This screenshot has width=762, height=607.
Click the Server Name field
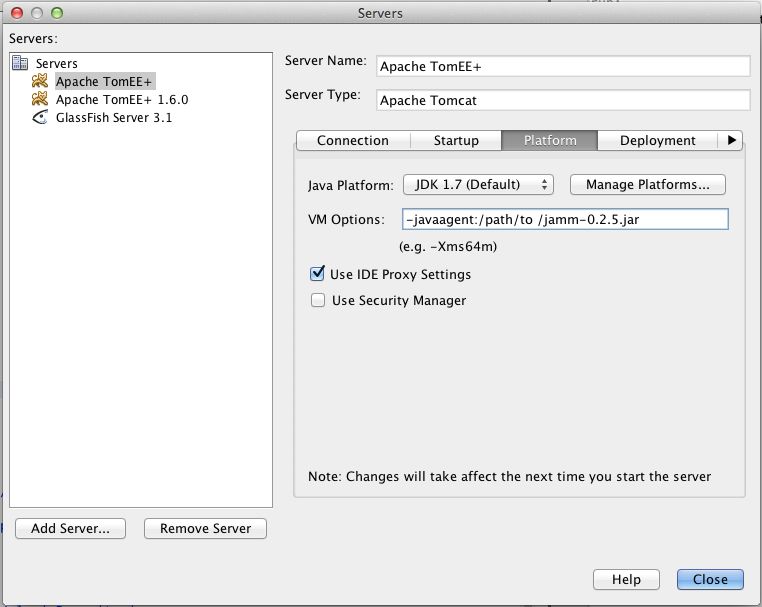click(563, 66)
